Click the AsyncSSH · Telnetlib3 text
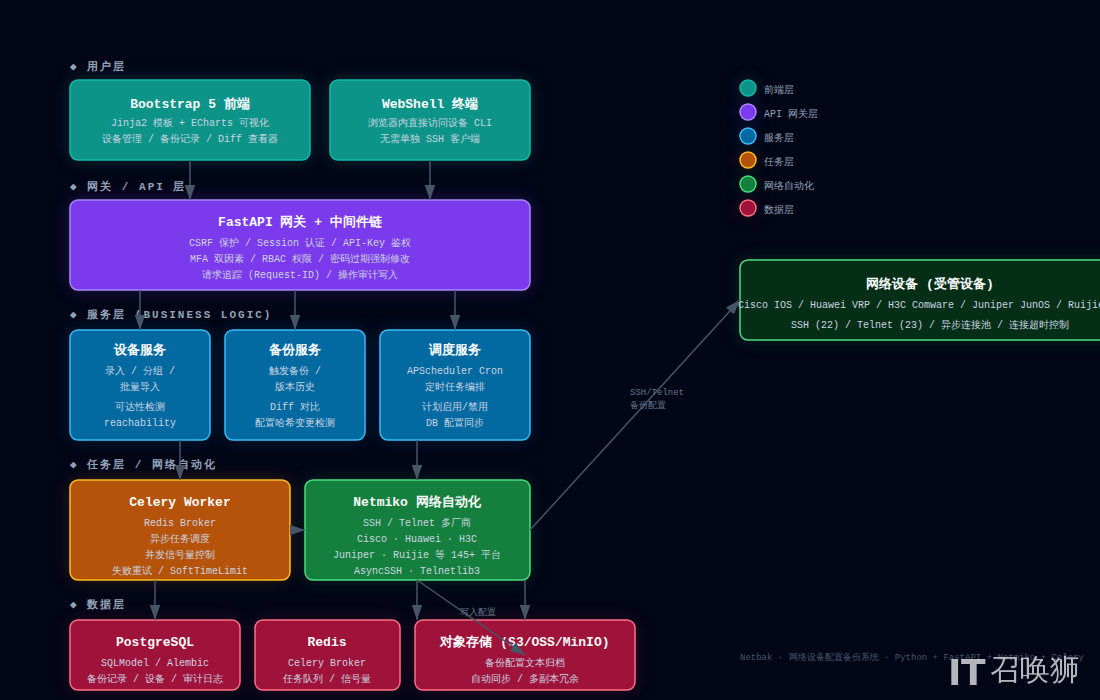1100x700 pixels. (417, 571)
